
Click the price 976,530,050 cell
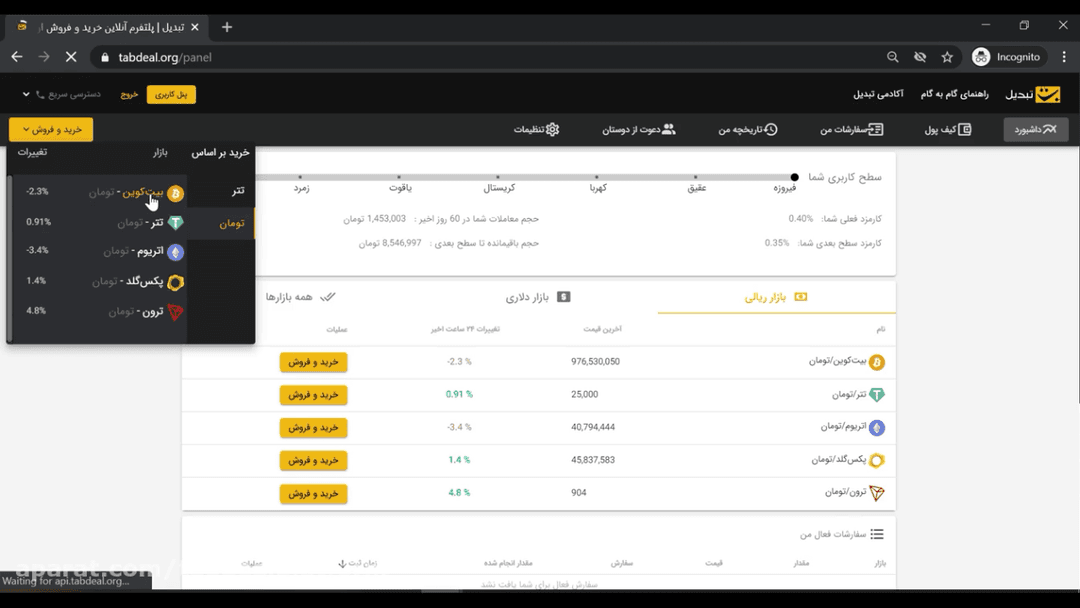595,361
